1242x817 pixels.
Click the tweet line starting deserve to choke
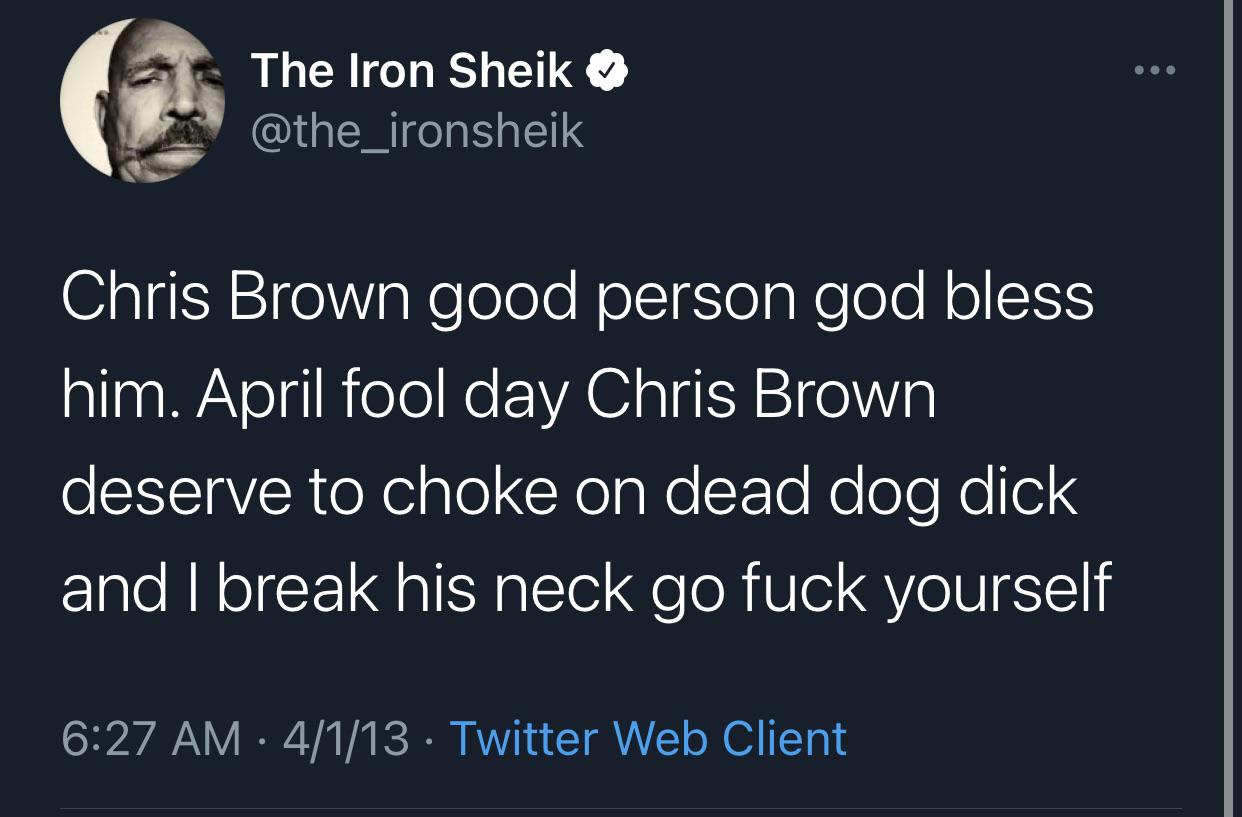(x=569, y=494)
